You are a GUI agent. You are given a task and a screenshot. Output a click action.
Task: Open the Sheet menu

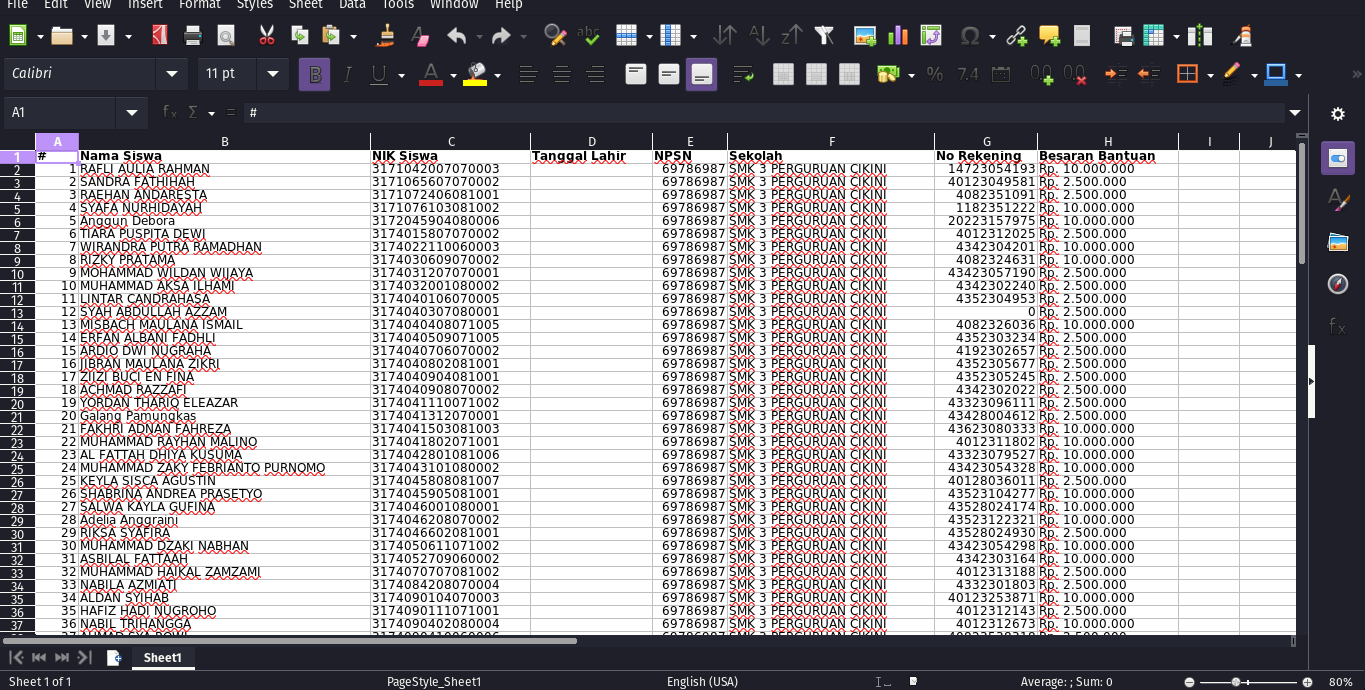tap(305, 5)
